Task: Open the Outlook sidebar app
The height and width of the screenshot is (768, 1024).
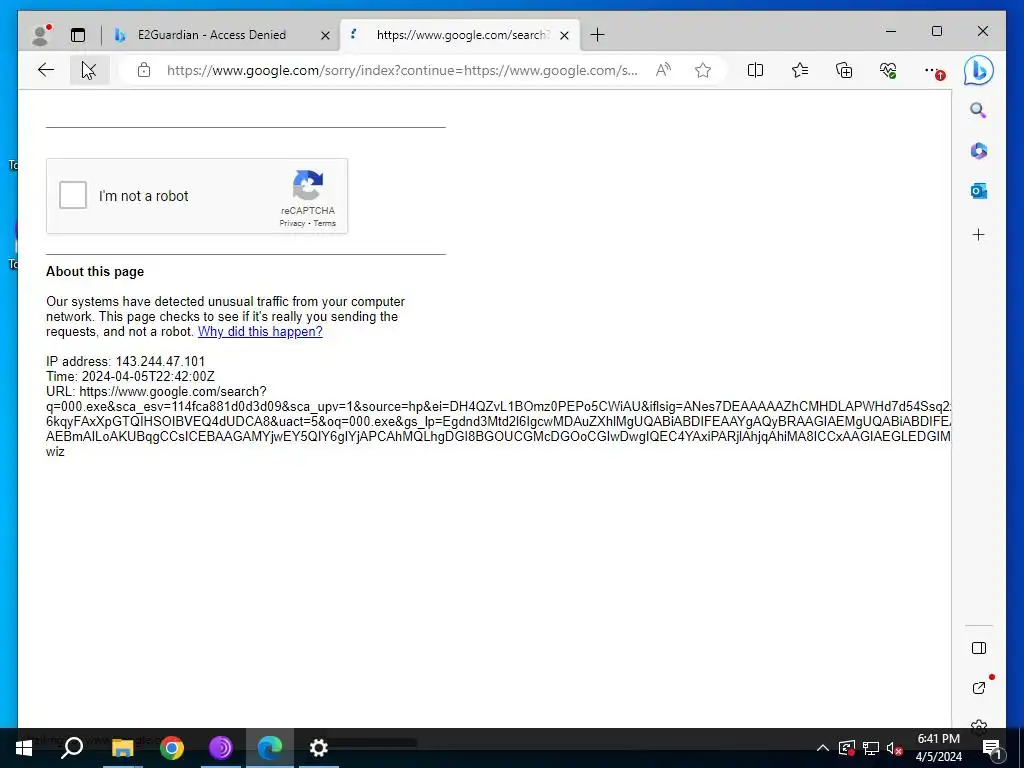Action: tap(978, 191)
